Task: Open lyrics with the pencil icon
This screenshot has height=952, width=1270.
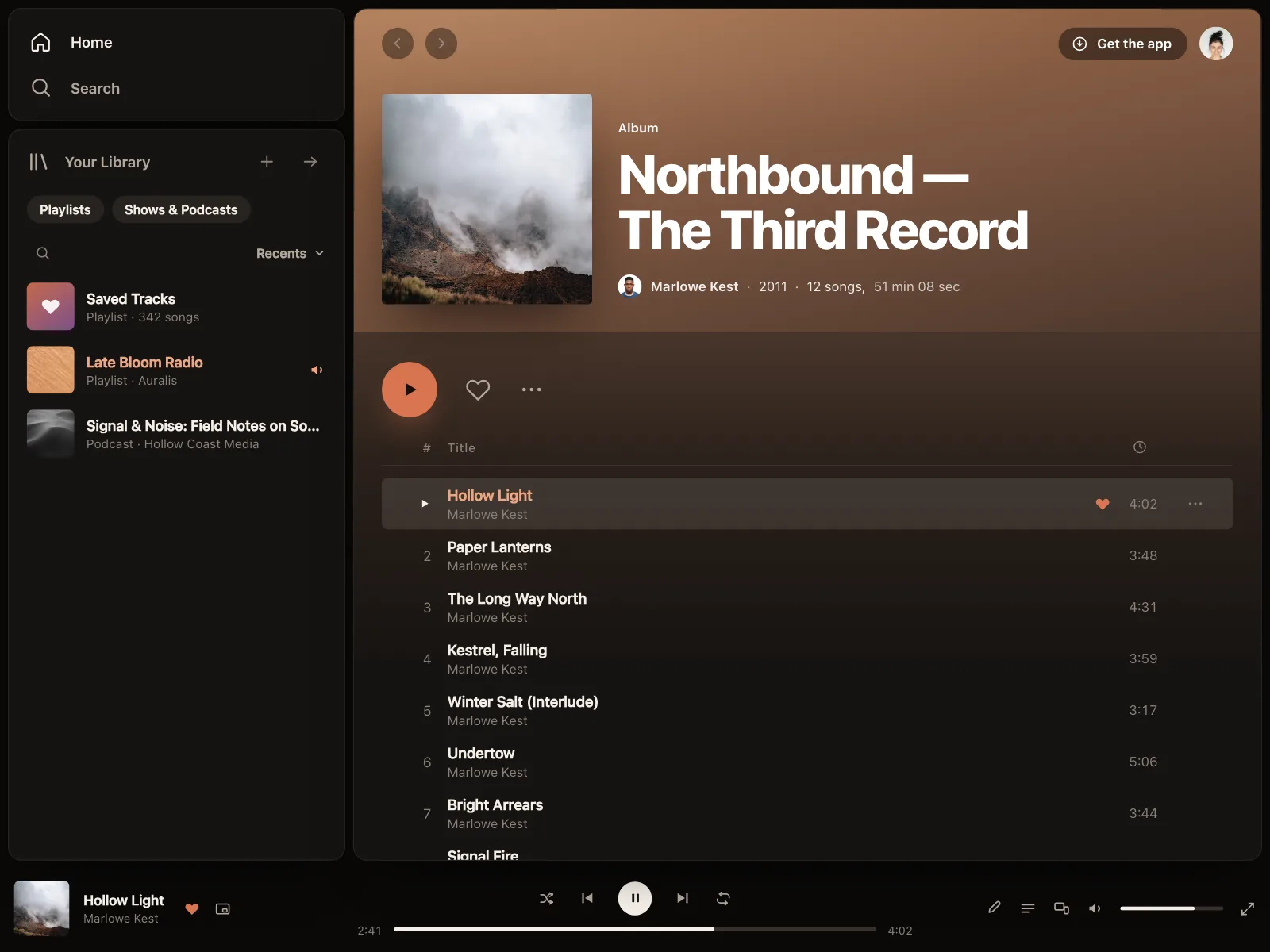Action: point(995,908)
